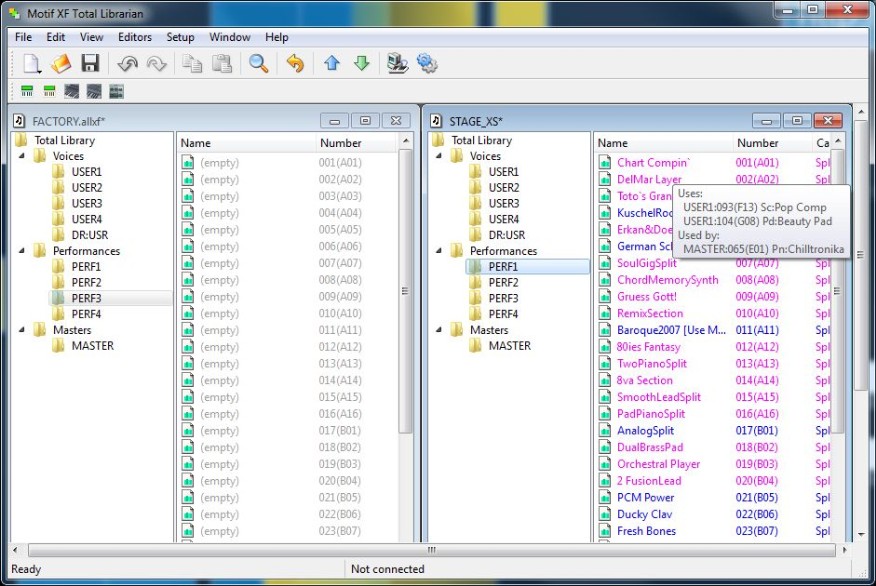Open the Window menu
876x586 pixels.
(230, 37)
